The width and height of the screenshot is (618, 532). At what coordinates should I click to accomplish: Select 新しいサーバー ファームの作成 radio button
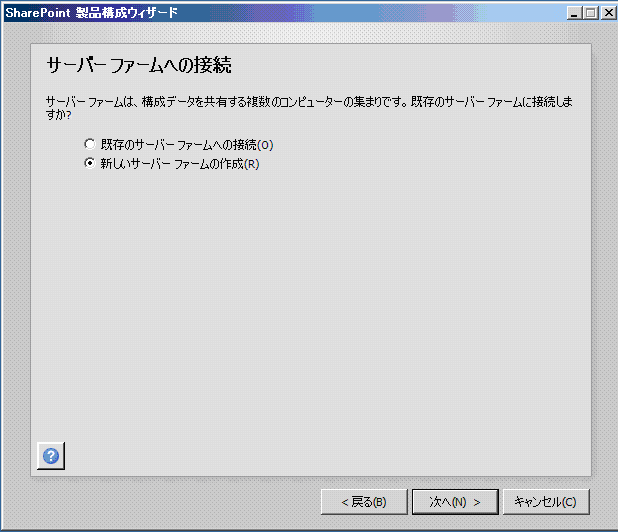(x=90, y=163)
